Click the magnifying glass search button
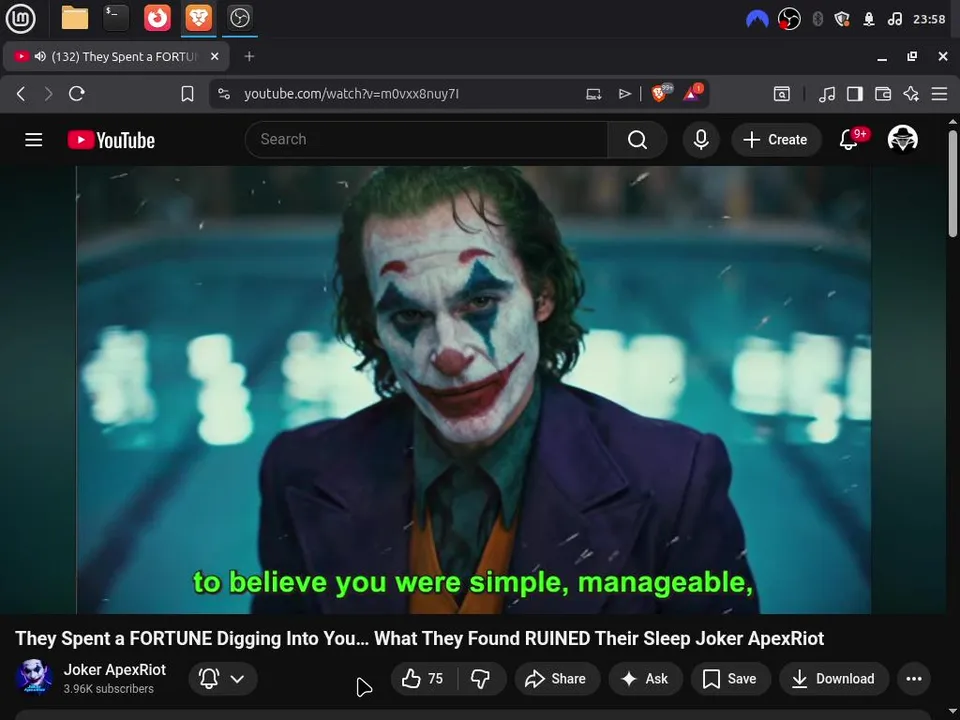The image size is (960, 720). coord(637,140)
